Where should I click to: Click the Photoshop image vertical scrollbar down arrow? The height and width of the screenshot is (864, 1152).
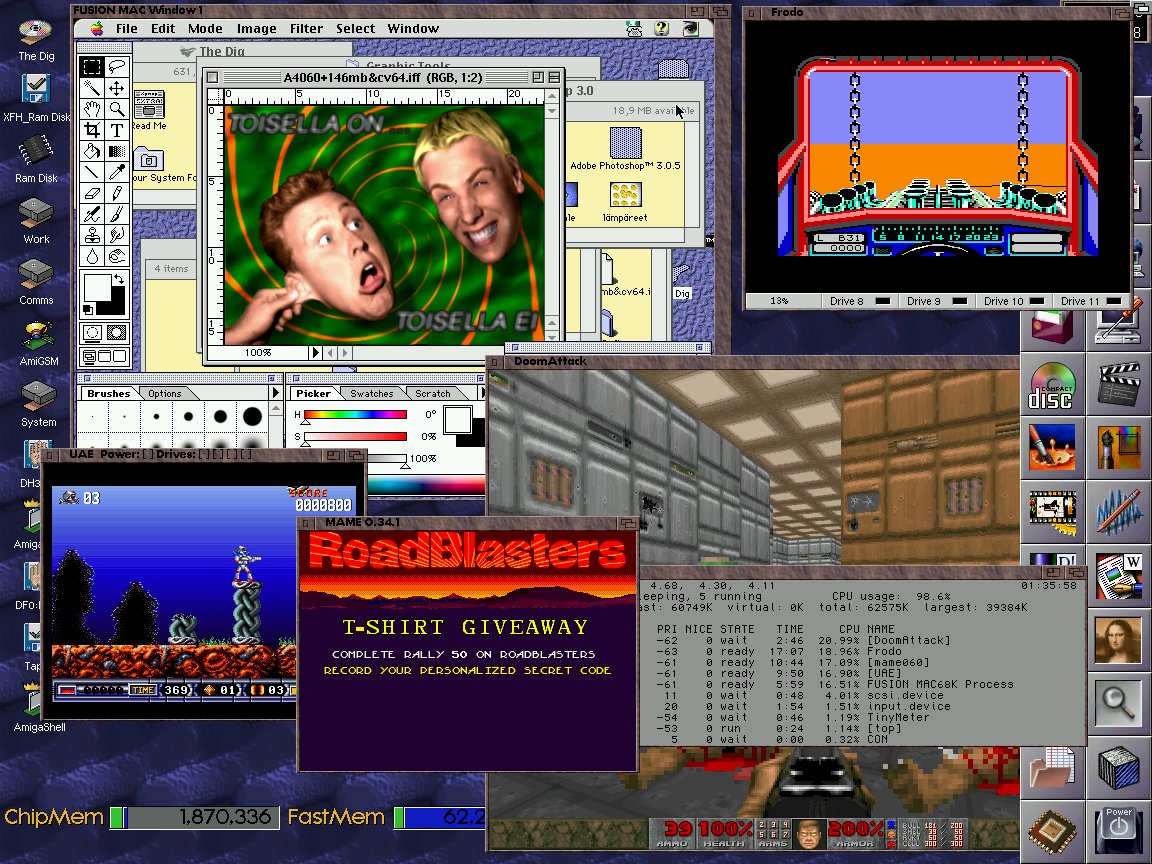click(552, 336)
